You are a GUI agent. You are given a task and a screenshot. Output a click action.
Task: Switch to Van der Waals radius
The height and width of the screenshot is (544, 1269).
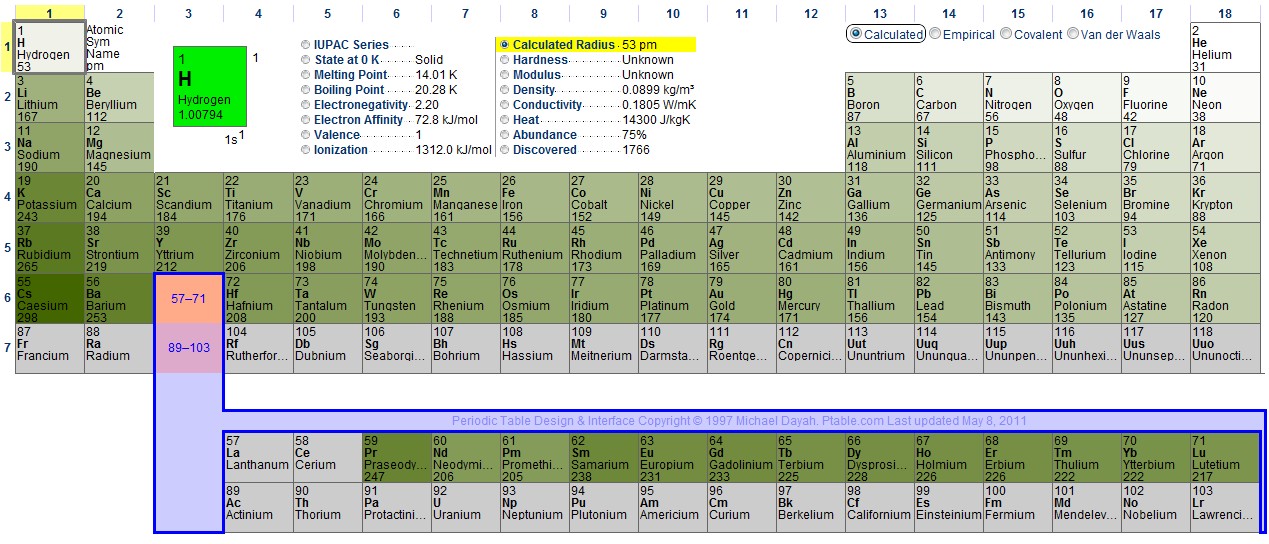(x=1073, y=34)
